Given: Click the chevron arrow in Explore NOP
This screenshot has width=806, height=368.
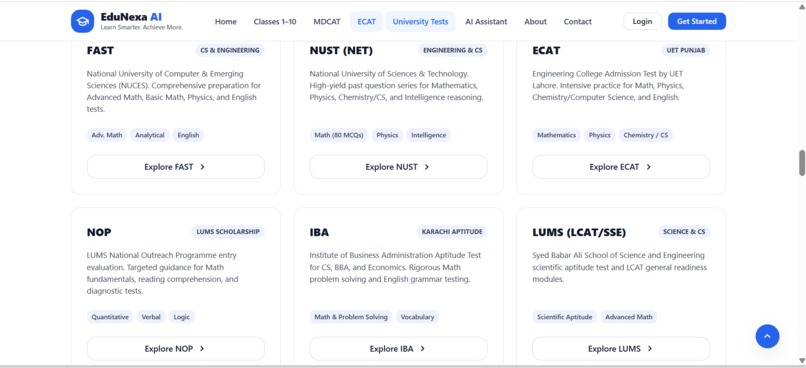Looking at the screenshot, I should pos(202,348).
